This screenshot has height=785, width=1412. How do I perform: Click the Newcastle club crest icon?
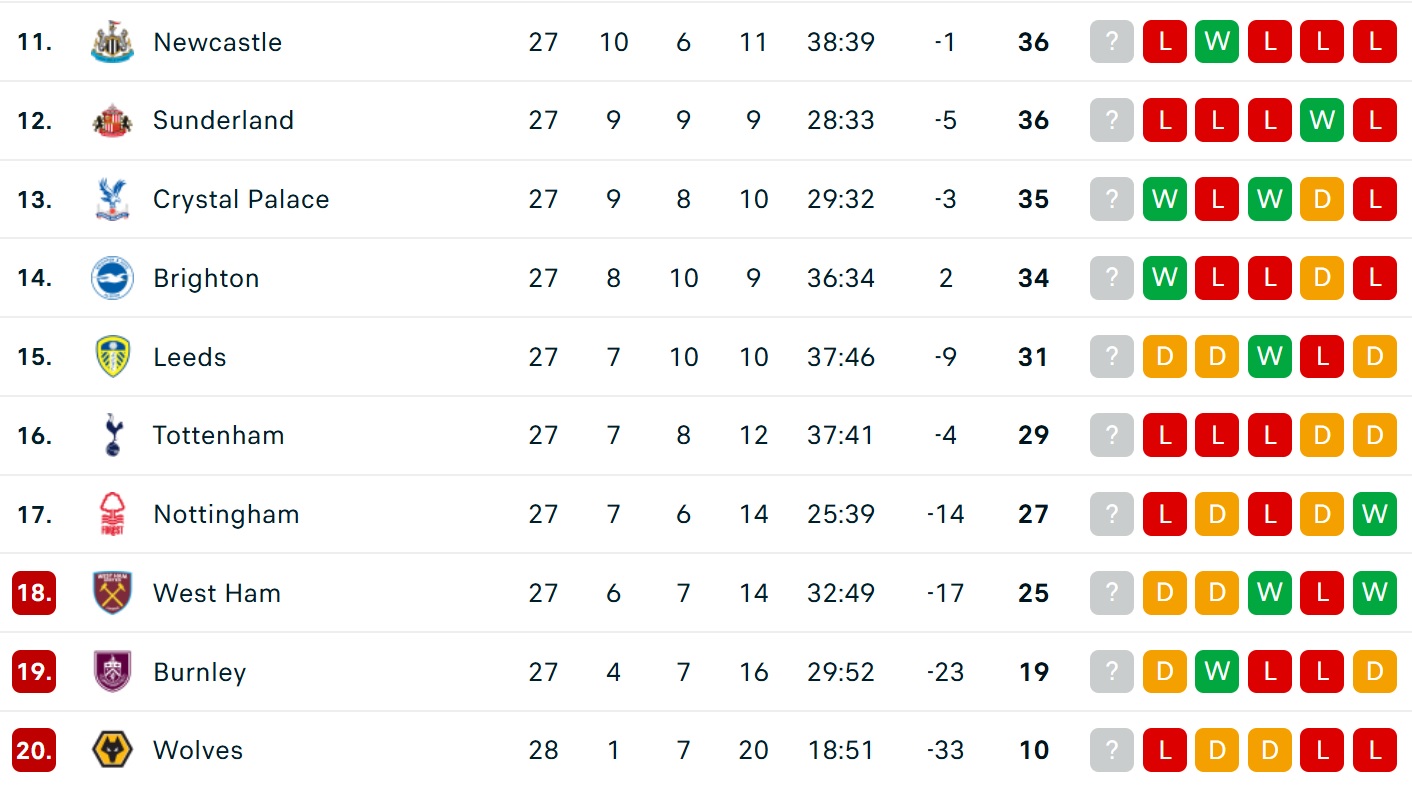[112, 42]
